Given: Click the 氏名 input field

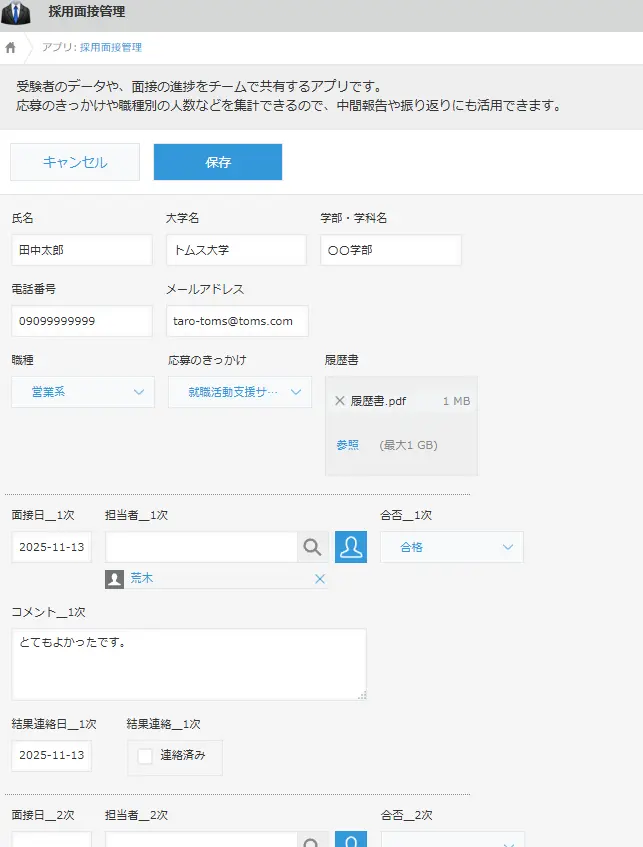Looking at the screenshot, I should click(x=82, y=250).
